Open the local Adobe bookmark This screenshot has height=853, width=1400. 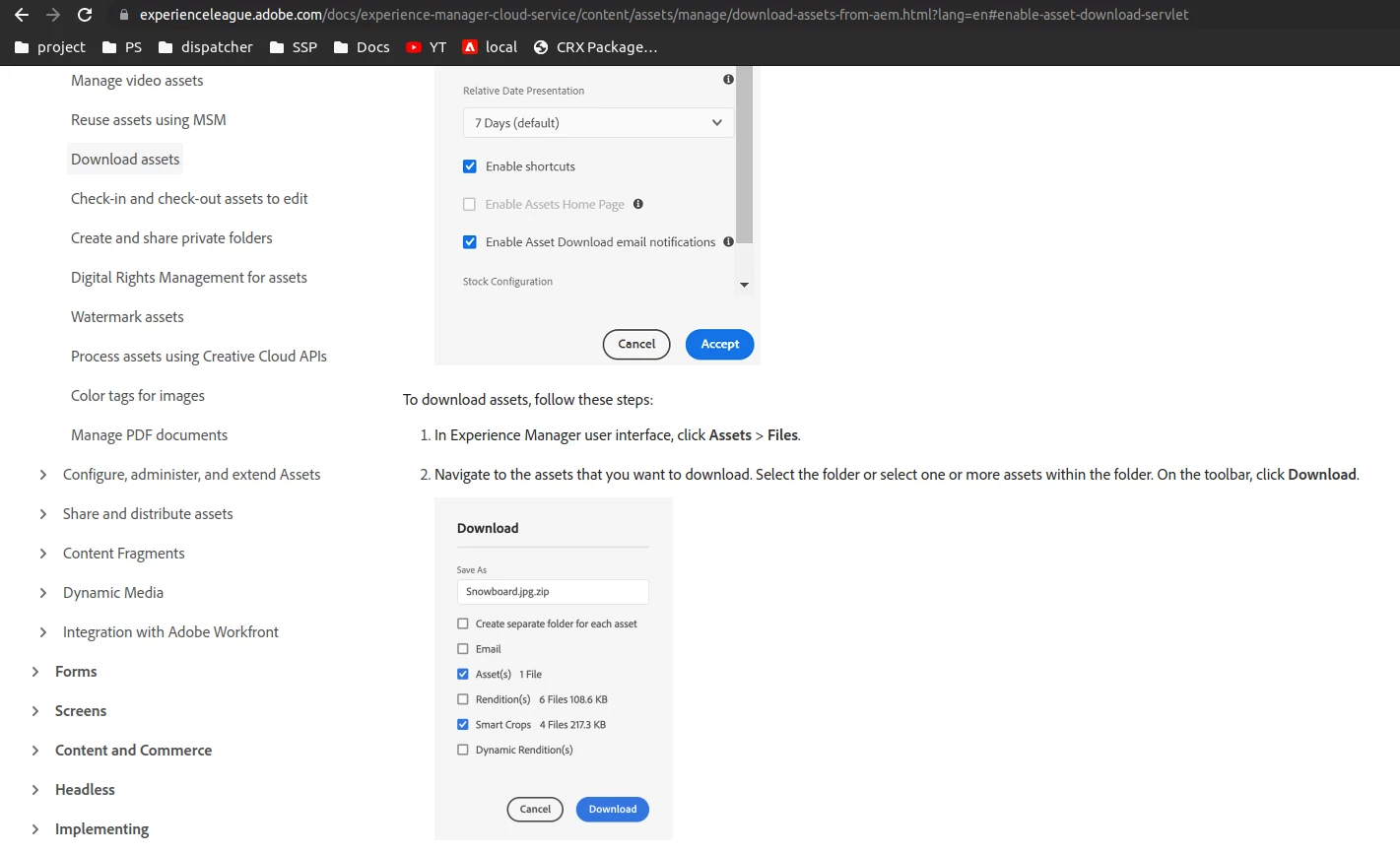pos(490,47)
